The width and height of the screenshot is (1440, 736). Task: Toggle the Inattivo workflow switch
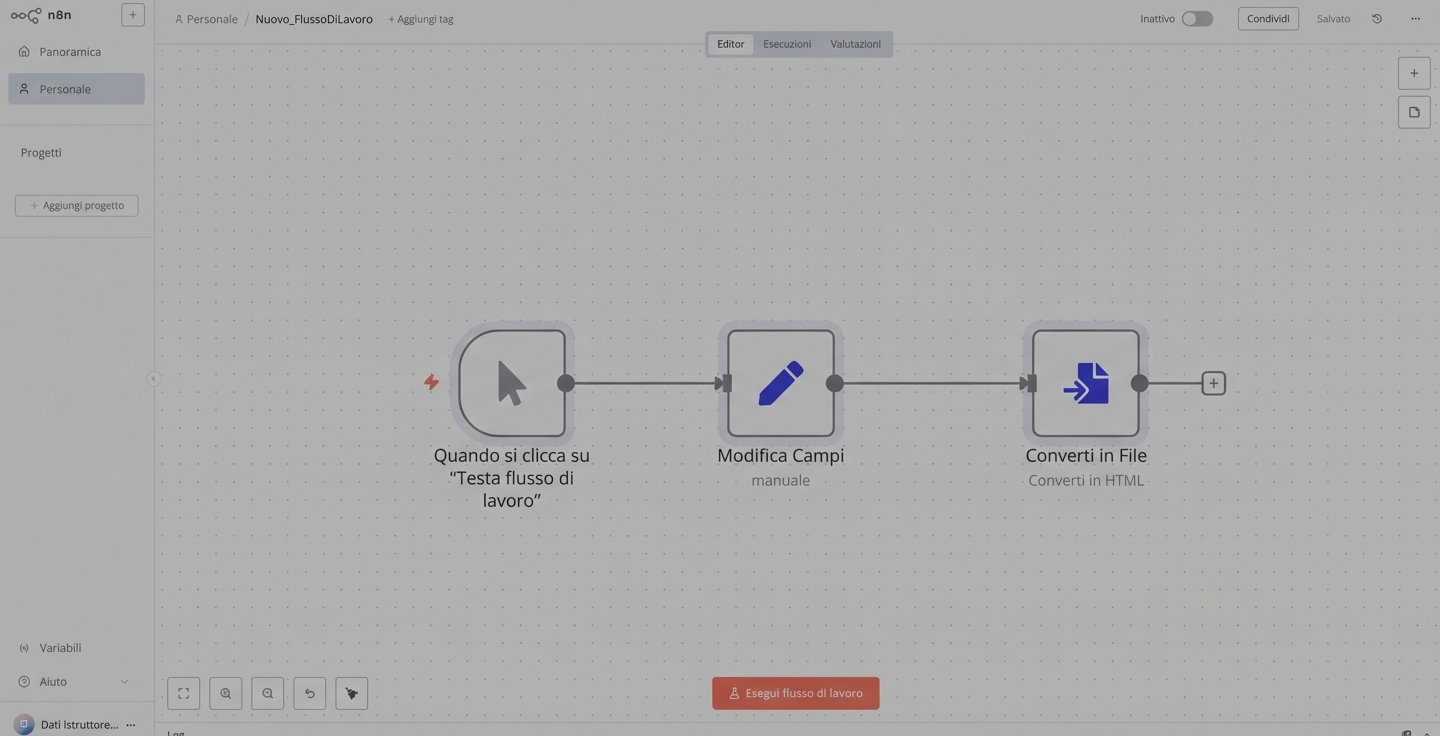coord(1197,19)
